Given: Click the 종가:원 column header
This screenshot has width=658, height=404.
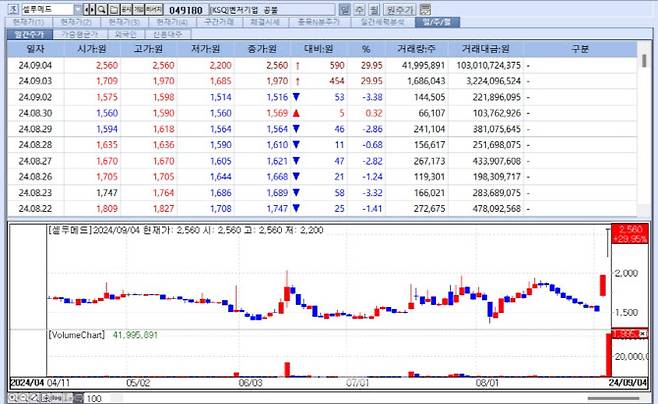Looking at the screenshot, I should (x=262, y=49).
